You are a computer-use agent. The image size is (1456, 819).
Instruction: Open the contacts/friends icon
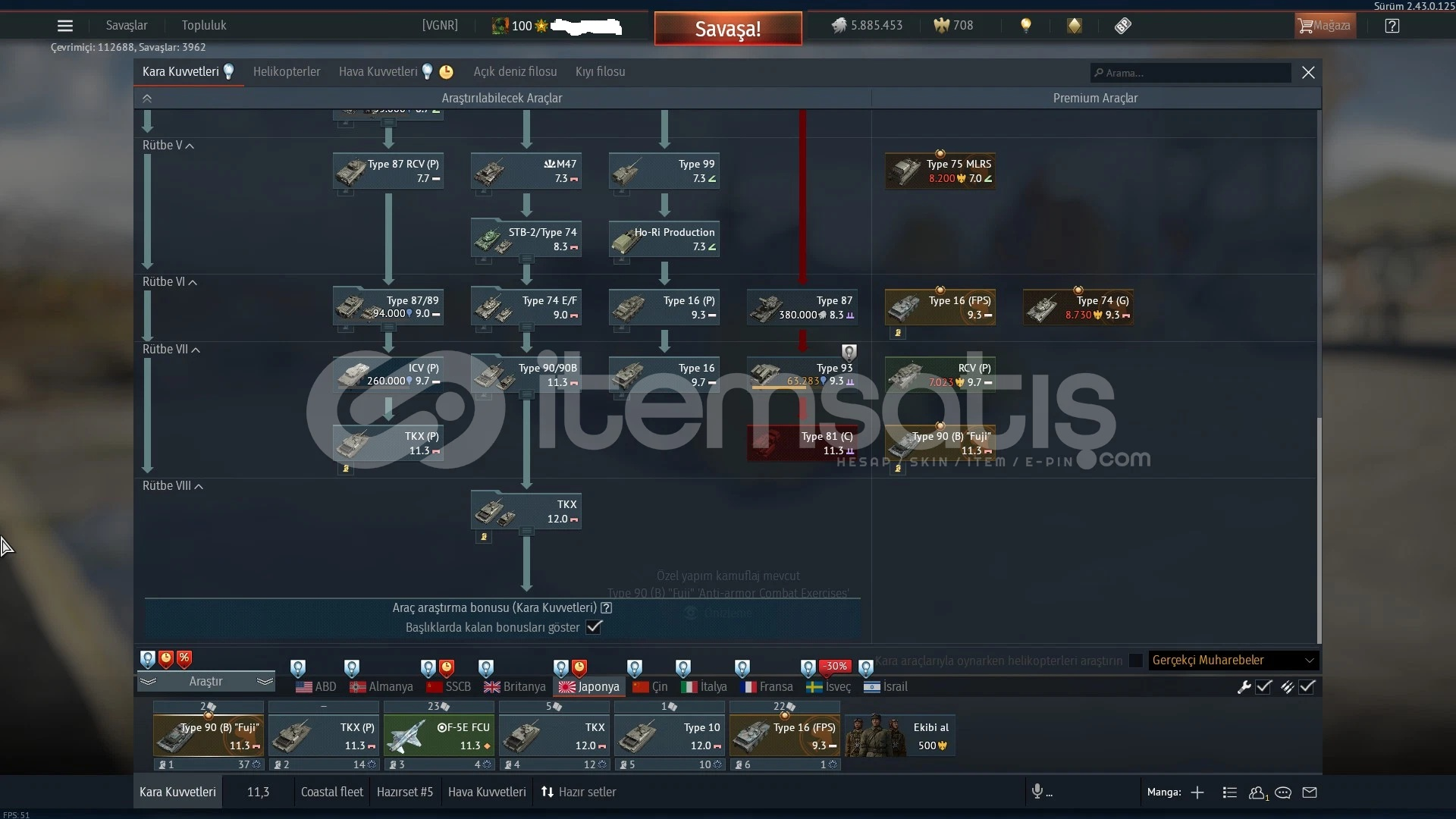coord(1257,792)
